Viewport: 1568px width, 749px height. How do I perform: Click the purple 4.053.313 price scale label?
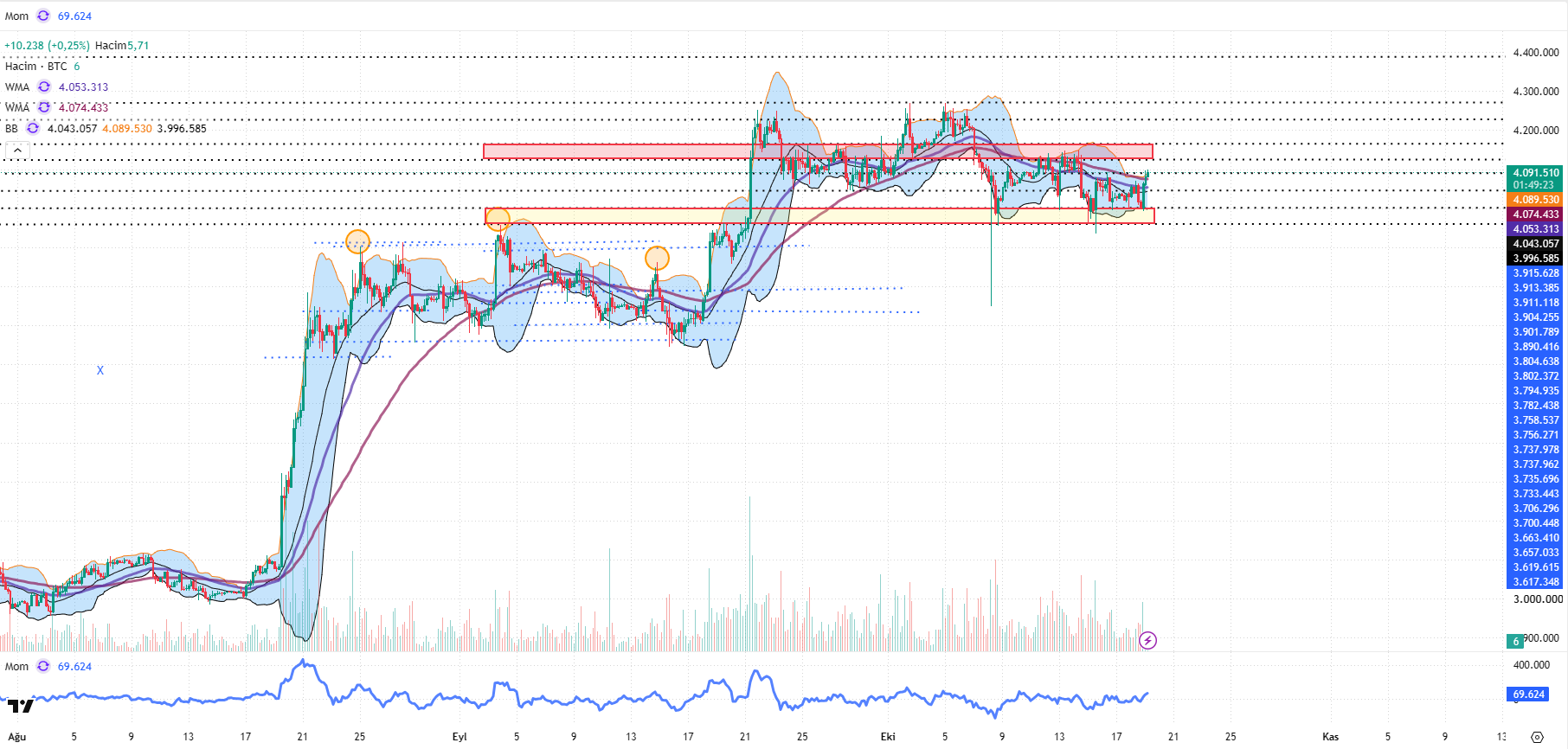pyautogui.click(x=1534, y=228)
